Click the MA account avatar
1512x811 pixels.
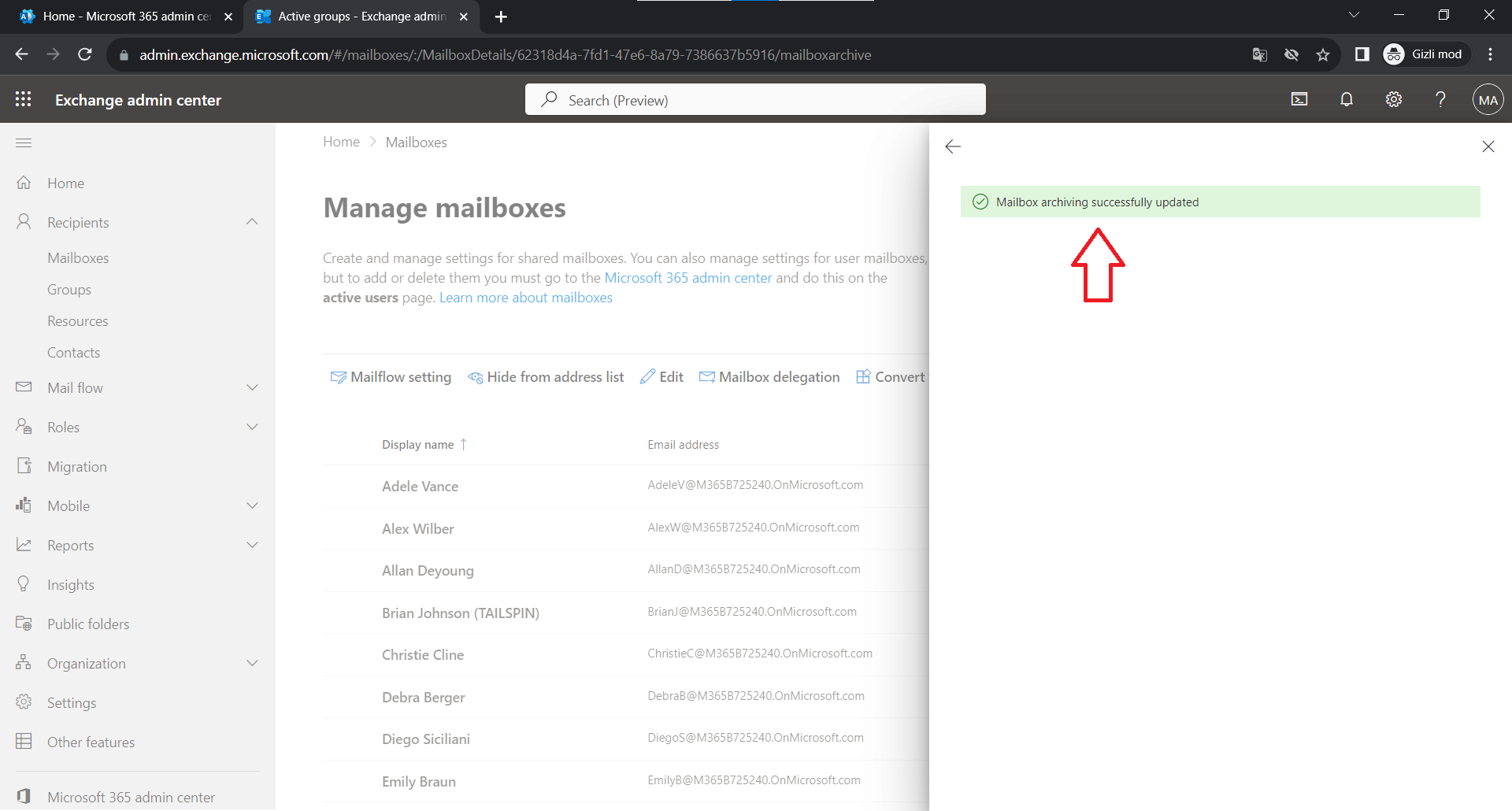[1488, 100]
